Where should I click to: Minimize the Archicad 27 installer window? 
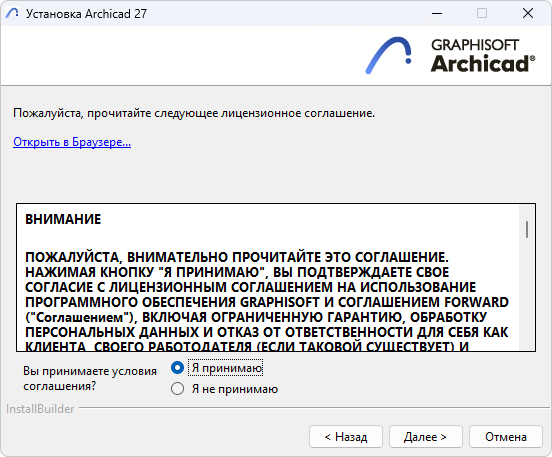(x=437, y=13)
